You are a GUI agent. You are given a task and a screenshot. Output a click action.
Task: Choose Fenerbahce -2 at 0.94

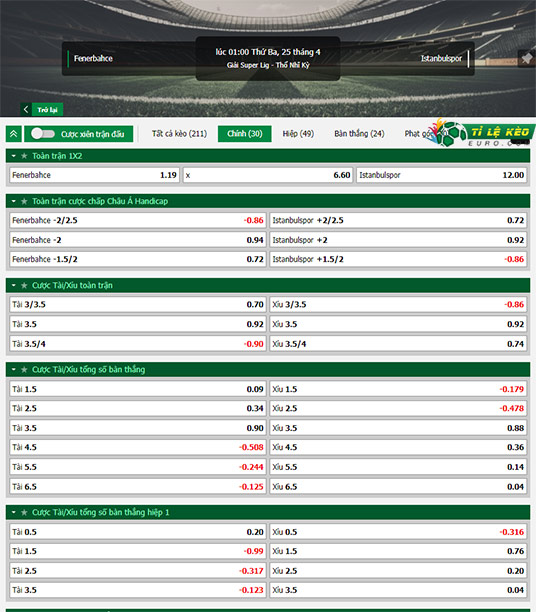(138, 240)
